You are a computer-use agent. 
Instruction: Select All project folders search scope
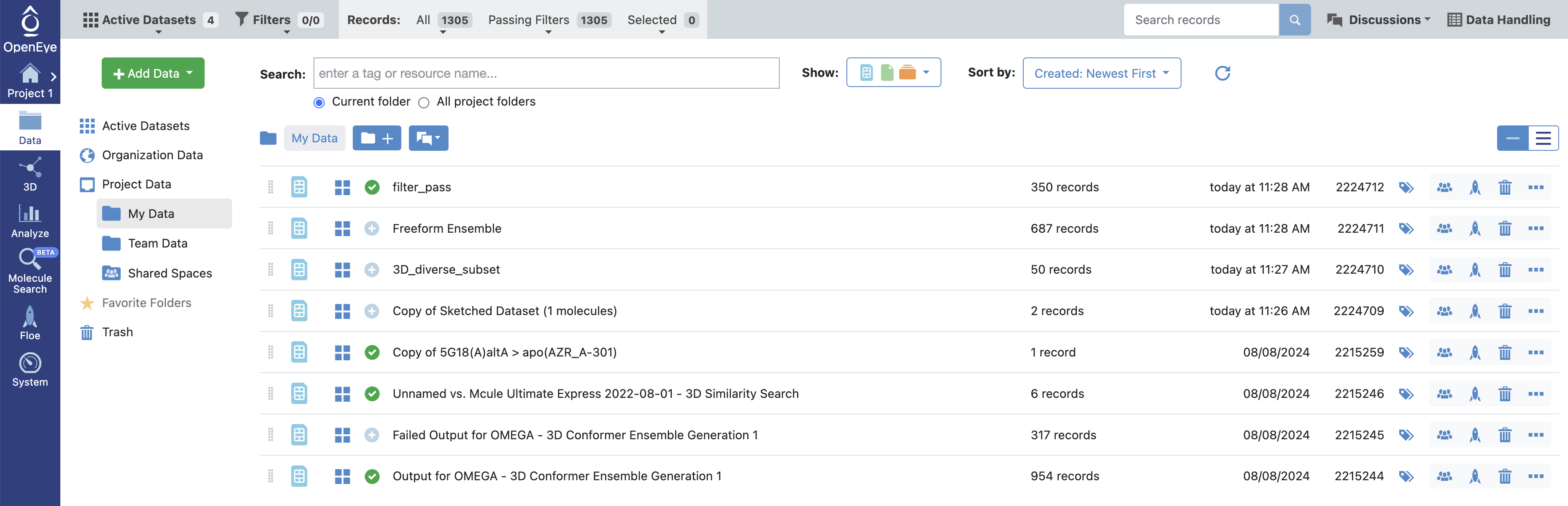(x=424, y=102)
